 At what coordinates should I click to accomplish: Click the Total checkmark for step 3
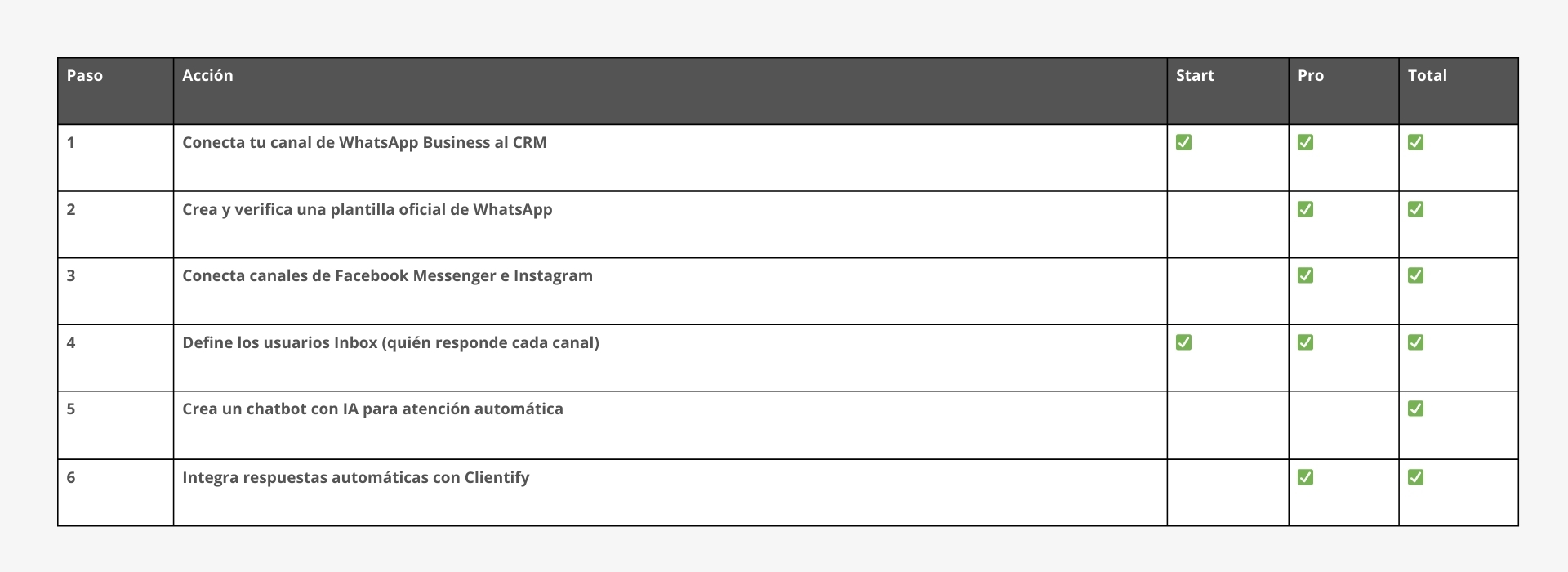tap(1415, 275)
